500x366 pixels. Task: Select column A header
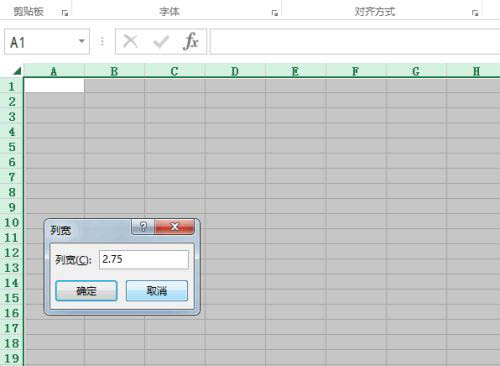tap(54, 71)
